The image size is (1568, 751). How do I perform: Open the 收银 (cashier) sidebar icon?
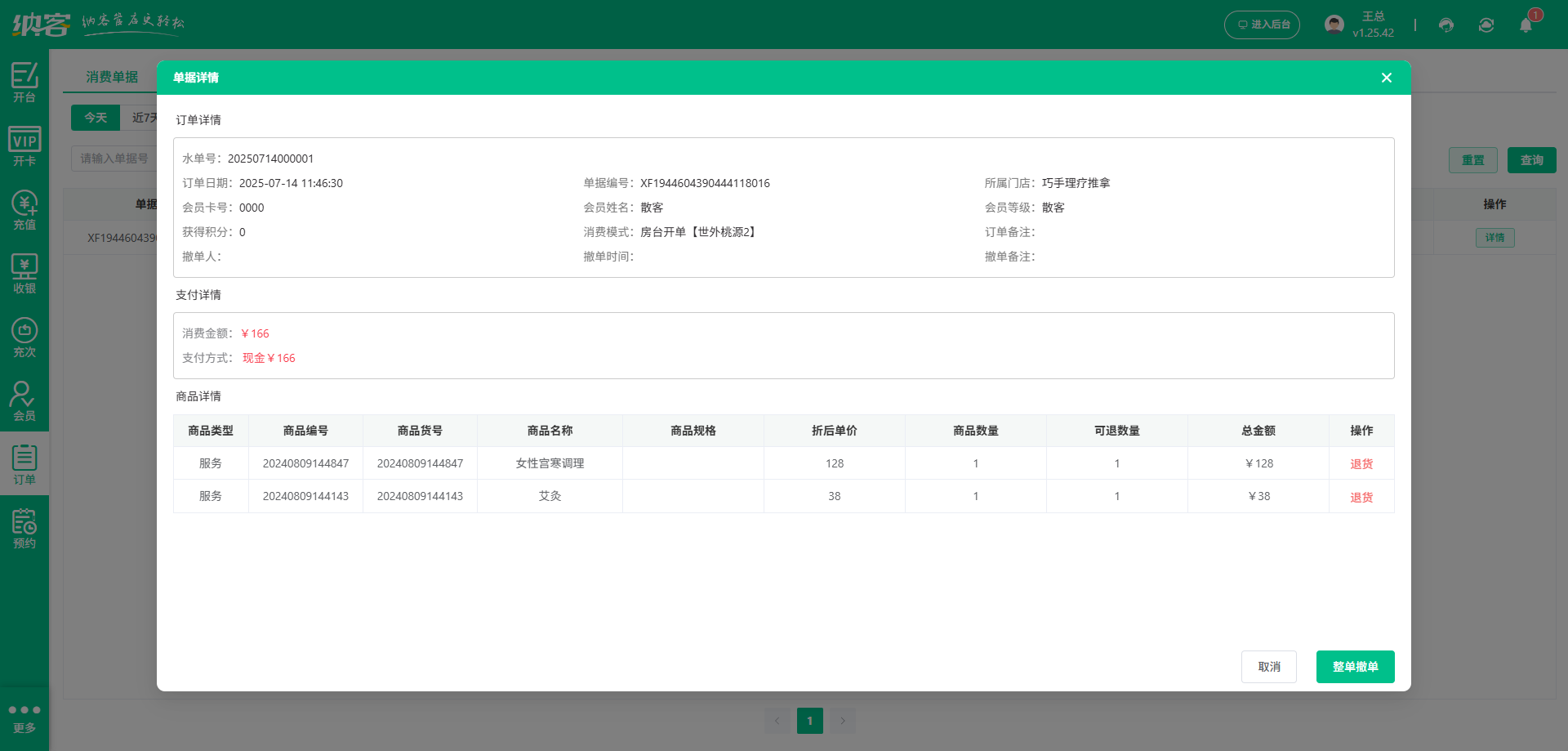coord(24,272)
